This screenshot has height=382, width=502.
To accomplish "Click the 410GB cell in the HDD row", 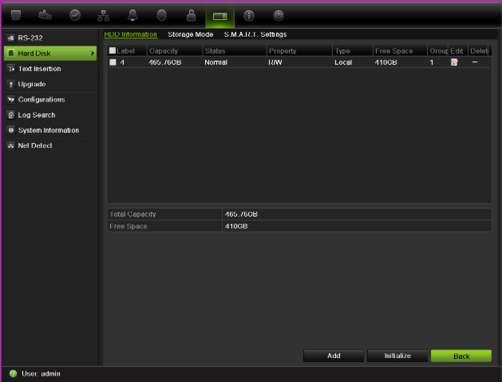I will pyautogui.click(x=386, y=62).
